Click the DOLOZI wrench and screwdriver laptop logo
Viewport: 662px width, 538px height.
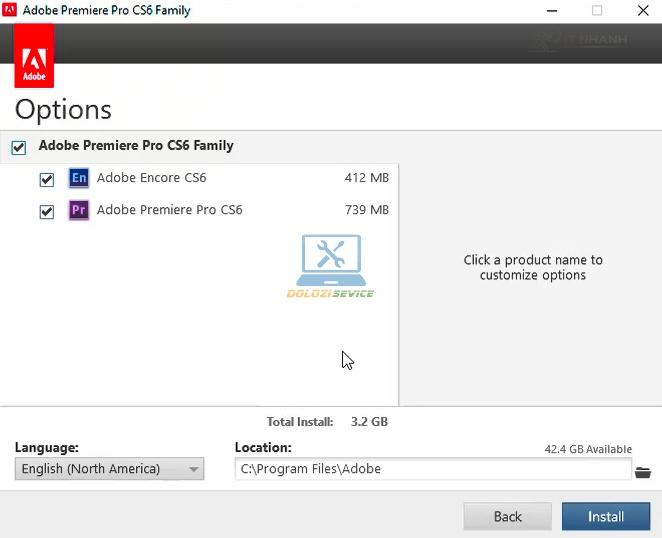click(x=330, y=262)
